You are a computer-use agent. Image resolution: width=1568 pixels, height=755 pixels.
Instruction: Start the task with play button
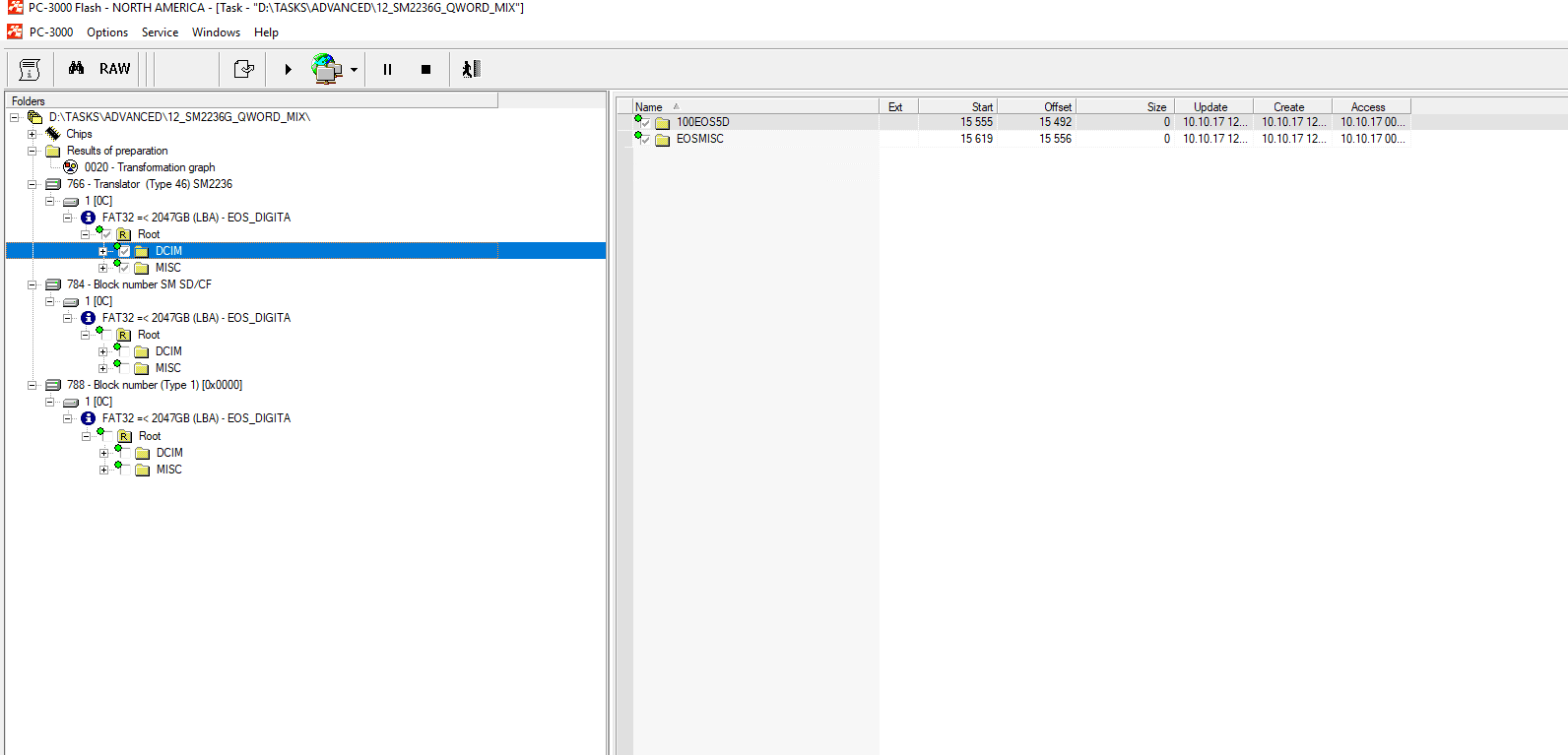pos(288,70)
